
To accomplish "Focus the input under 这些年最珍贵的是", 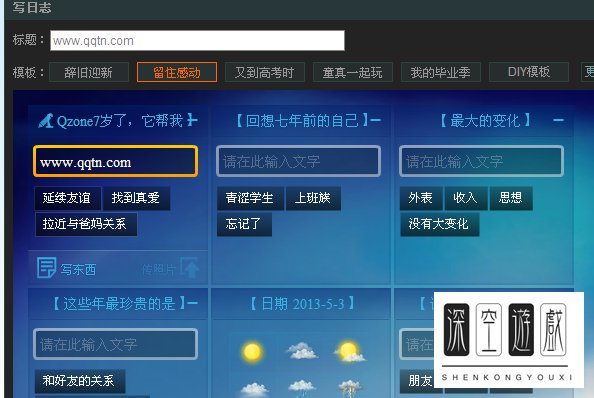I will 116,344.
